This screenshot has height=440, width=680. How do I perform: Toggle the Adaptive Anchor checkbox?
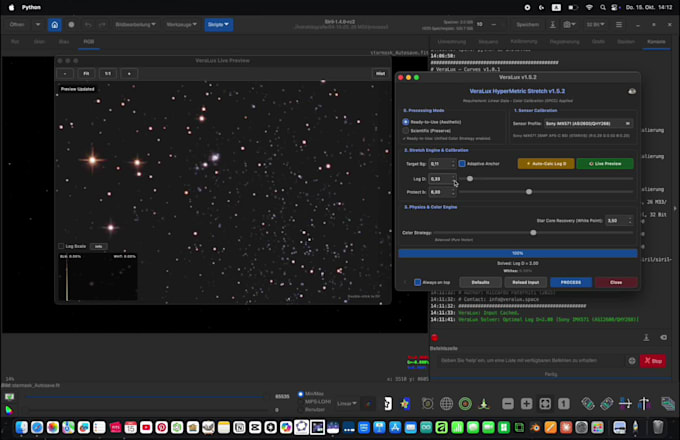point(462,163)
